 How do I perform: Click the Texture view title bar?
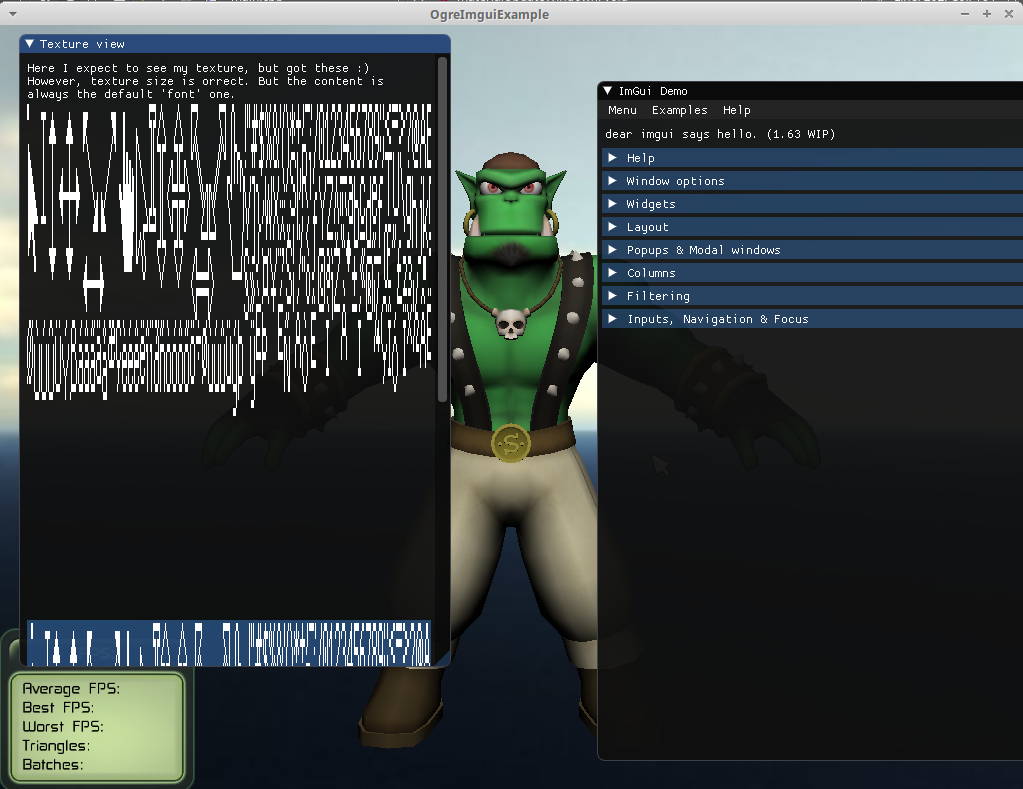235,44
